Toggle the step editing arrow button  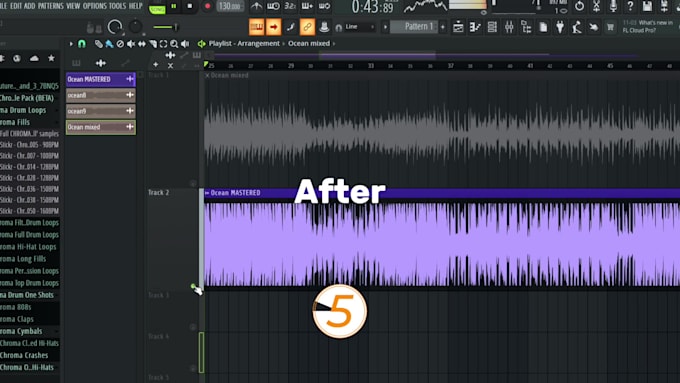273,27
